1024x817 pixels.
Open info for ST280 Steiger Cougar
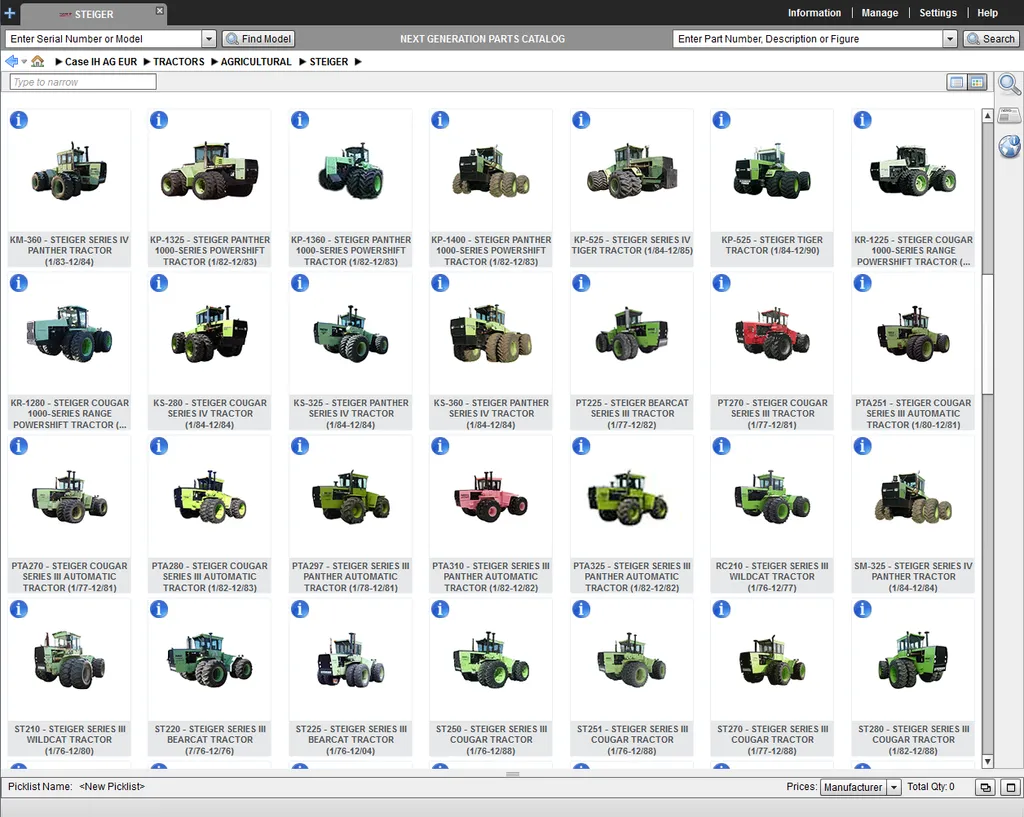pyautogui.click(x=863, y=609)
